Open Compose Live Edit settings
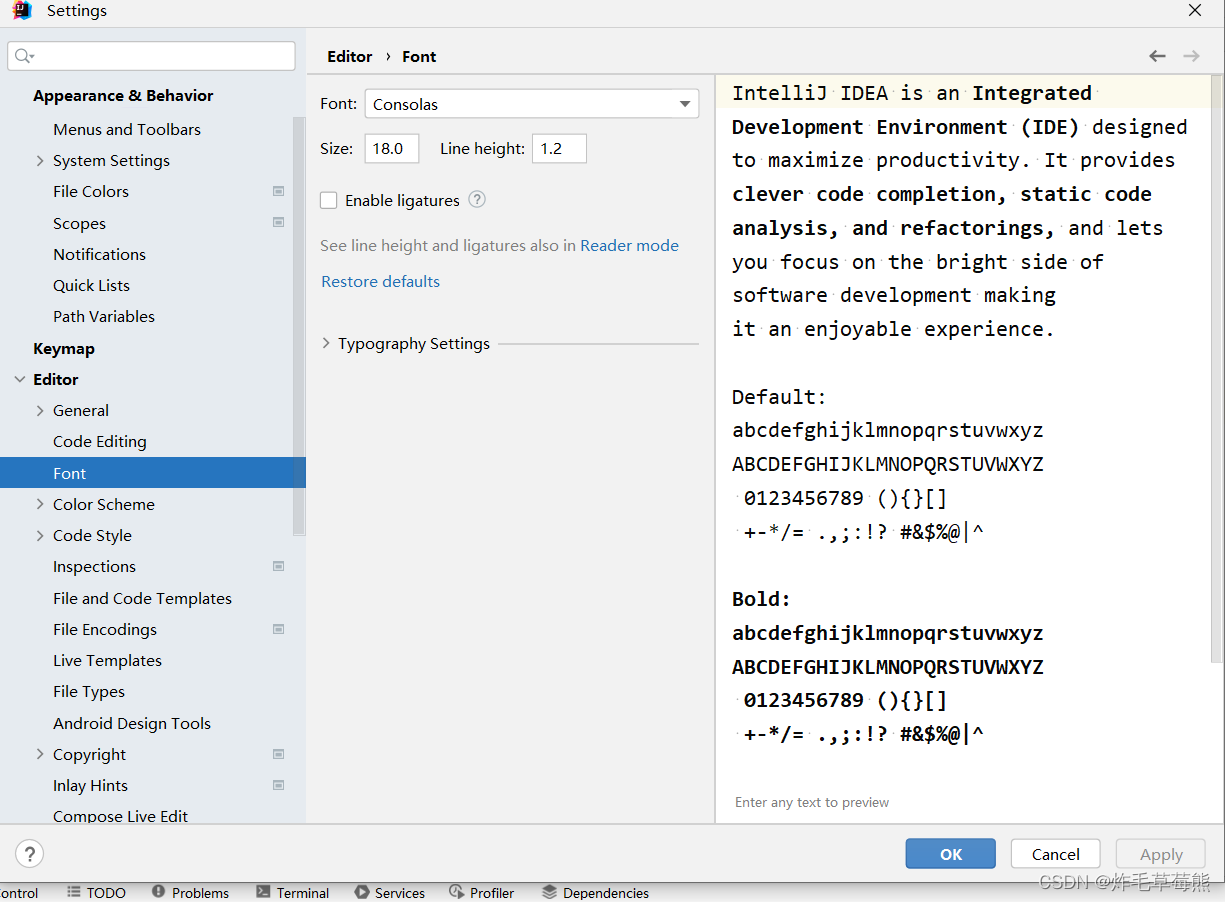 pyautogui.click(x=120, y=816)
